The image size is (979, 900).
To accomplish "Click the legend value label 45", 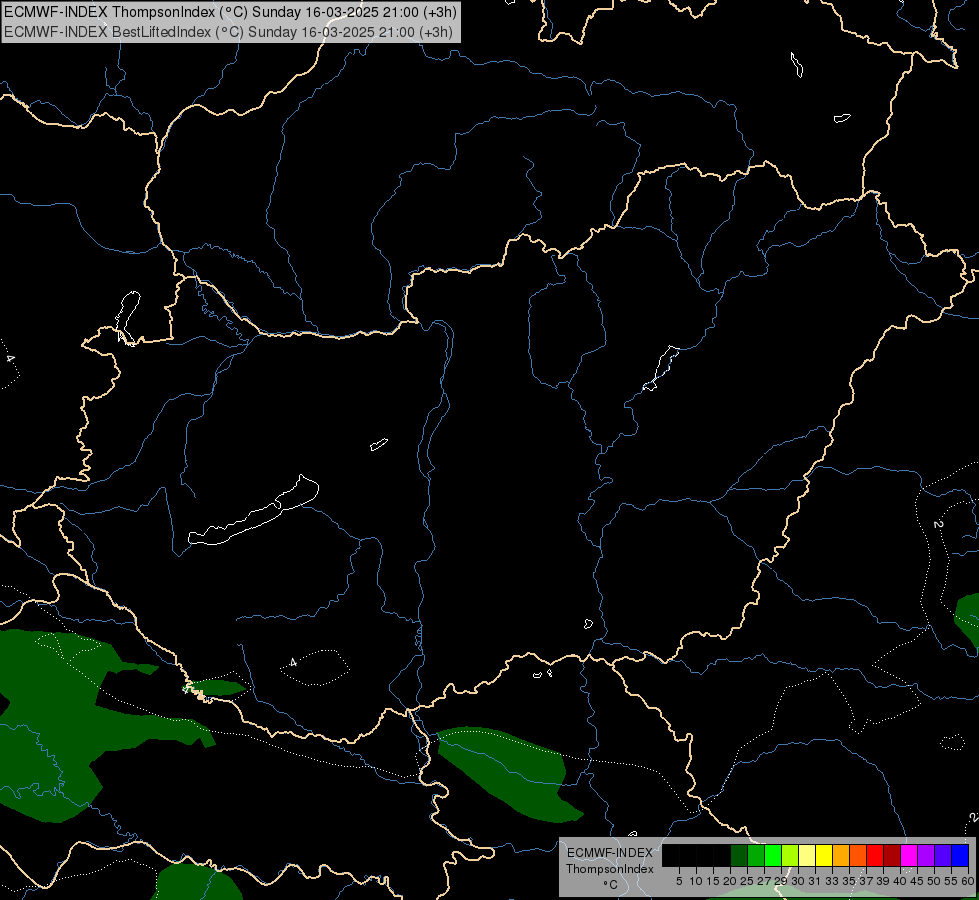I will click(x=917, y=881).
